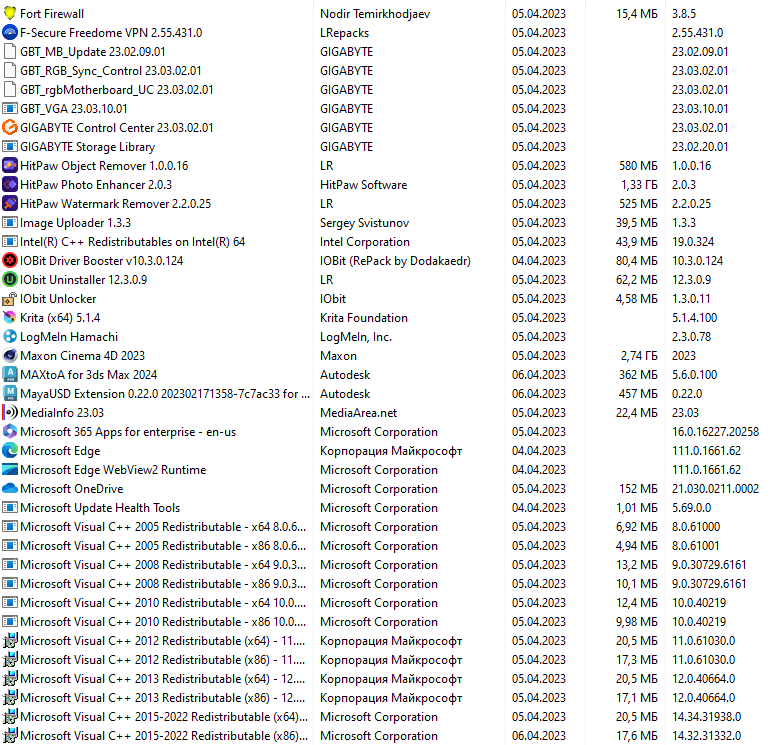Select Visual C++ 2015-2022 Redistributable (x86) entry
Screen dimensions: 773x745
point(164,736)
